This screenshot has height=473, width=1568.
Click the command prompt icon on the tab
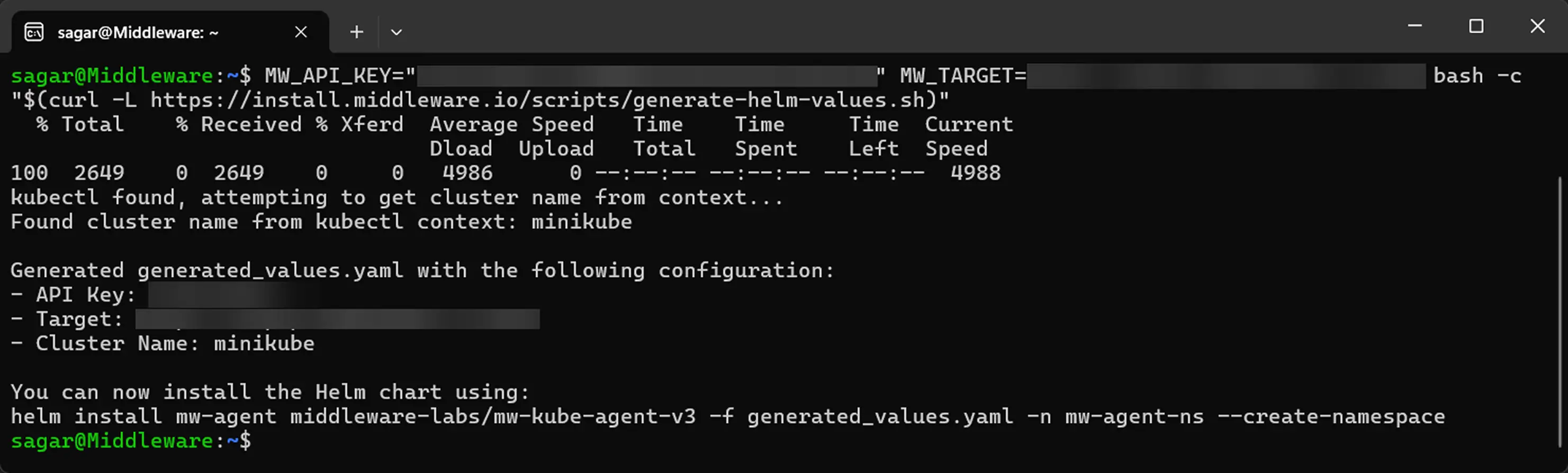point(35,32)
